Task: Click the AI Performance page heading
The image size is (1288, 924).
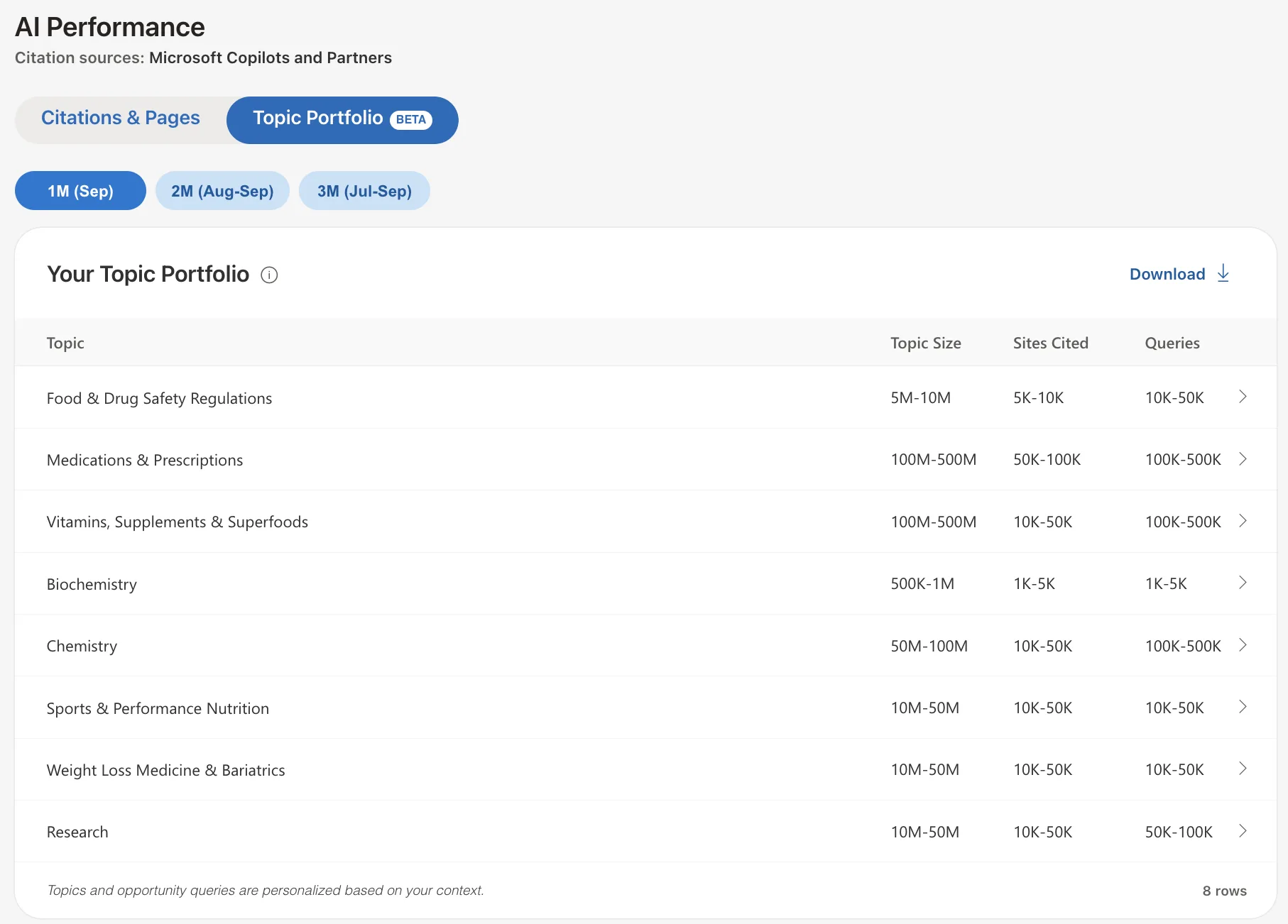Action: click(110, 27)
